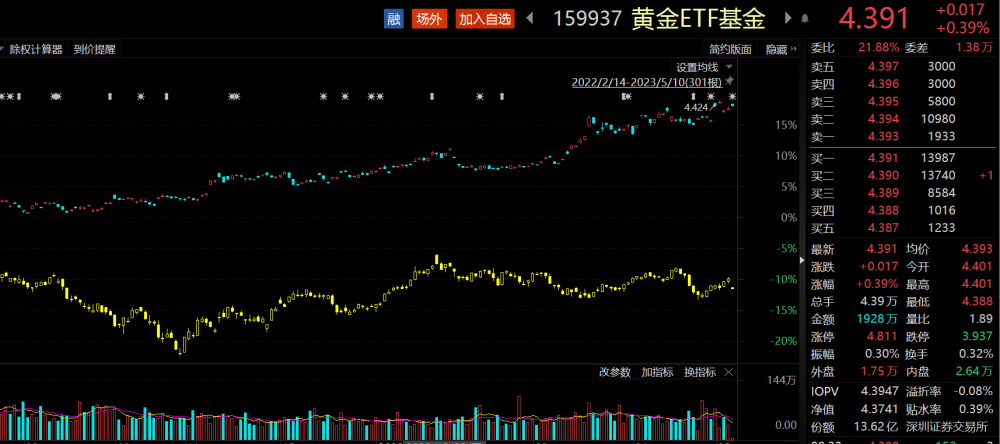
Task: Click 买五 bid price 4.387
Action: (x=883, y=228)
